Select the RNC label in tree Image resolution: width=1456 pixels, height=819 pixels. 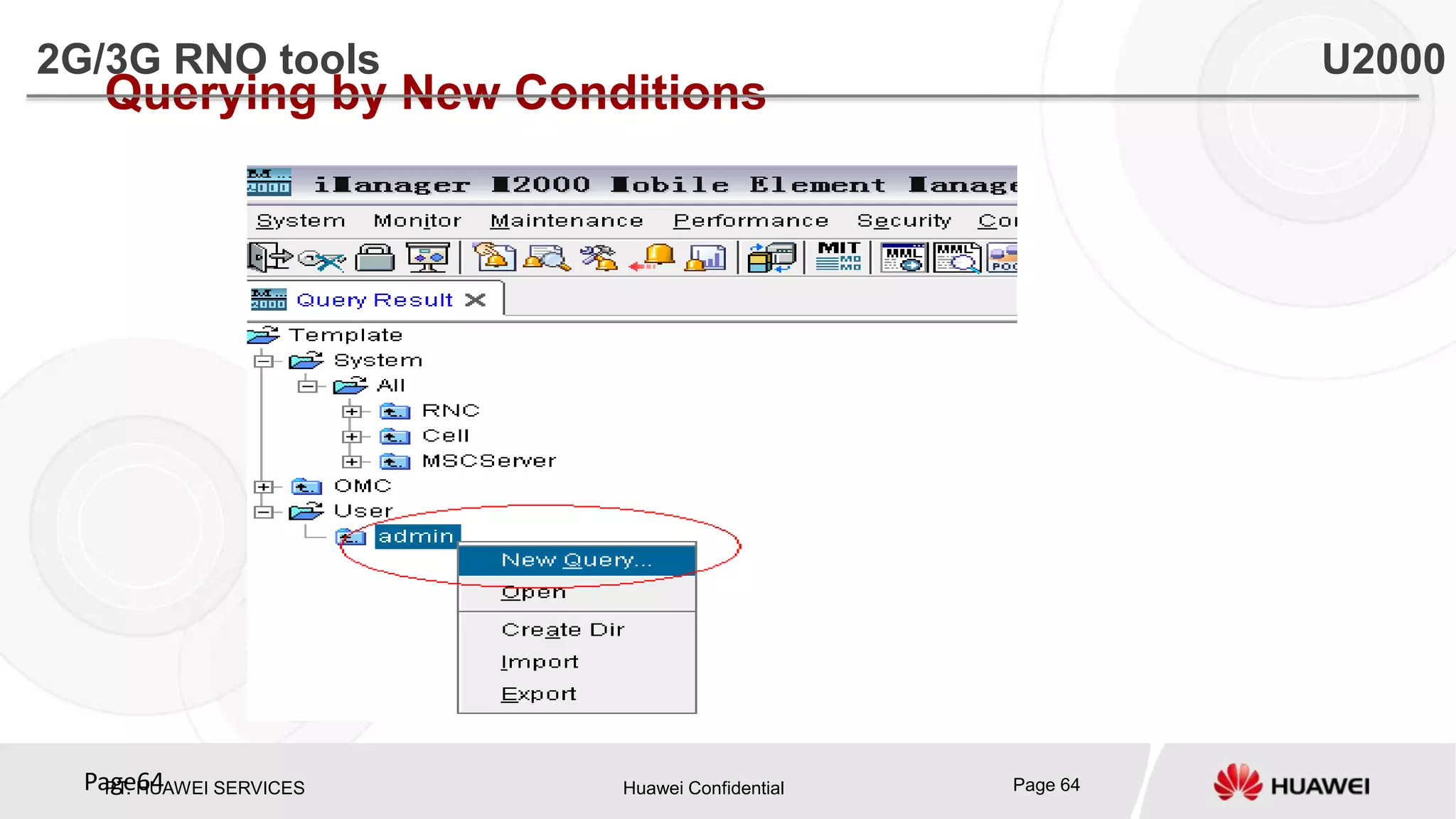(451, 411)
